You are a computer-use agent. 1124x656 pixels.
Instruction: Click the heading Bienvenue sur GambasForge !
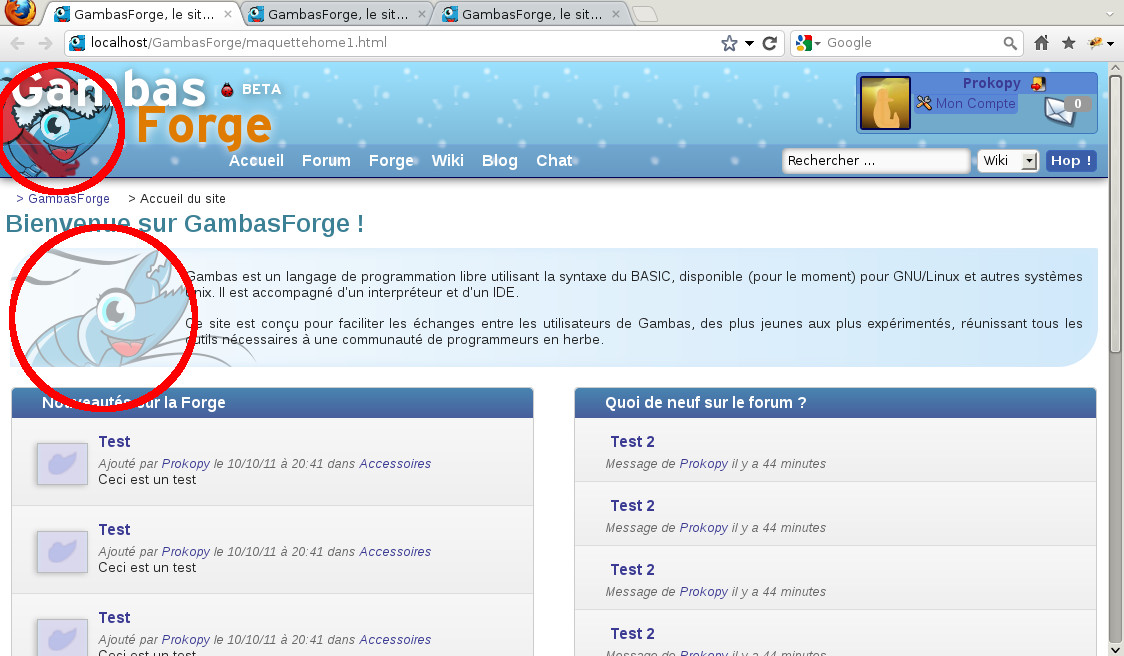click(x=185, y=224)
